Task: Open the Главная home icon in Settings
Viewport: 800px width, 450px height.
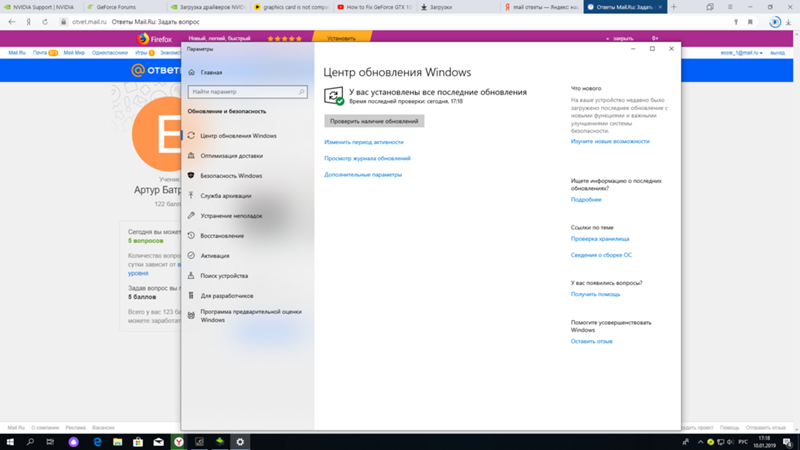Action: [x=191, y=72]
